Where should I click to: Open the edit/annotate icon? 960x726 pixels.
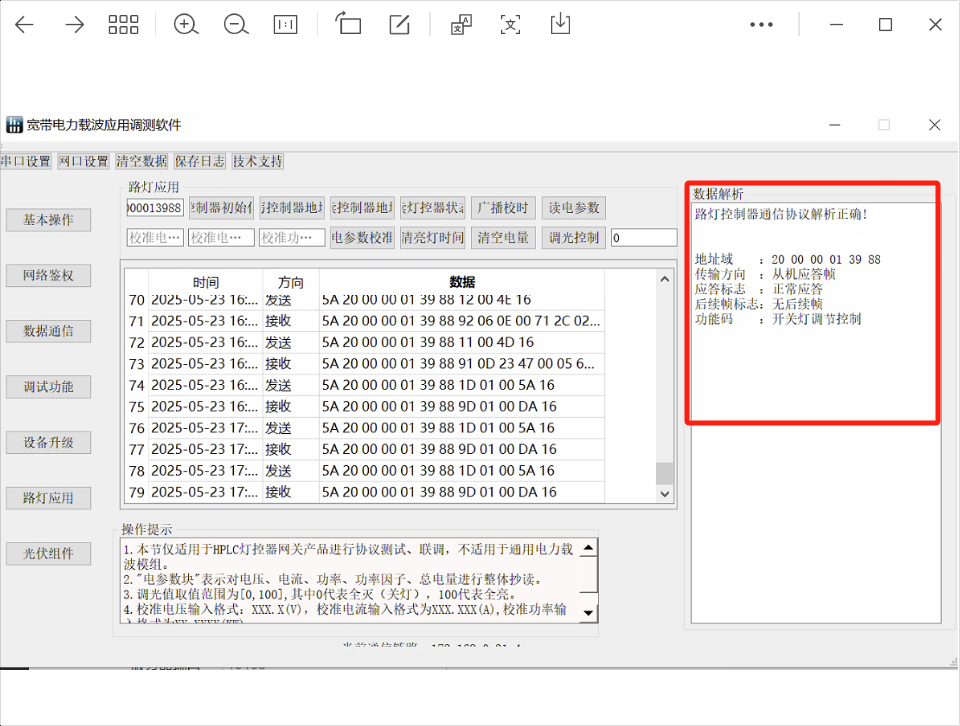click(x=399, y=24)
